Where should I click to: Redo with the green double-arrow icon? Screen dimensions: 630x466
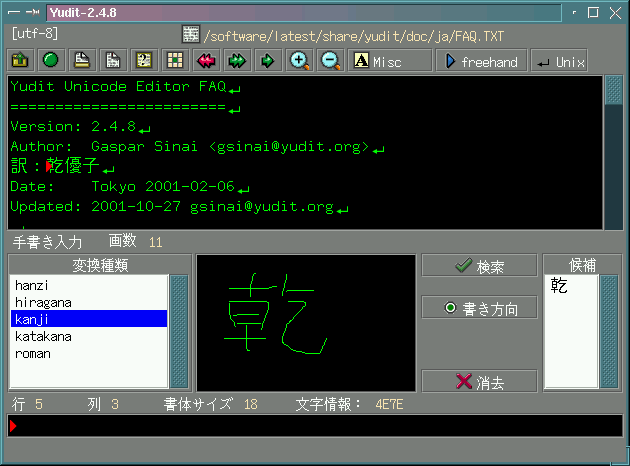click(x=237, y=61)
